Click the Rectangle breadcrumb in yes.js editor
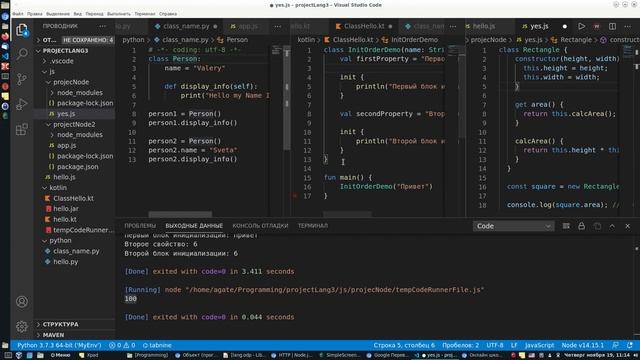The image size is (640, 360). click(576, 40)
